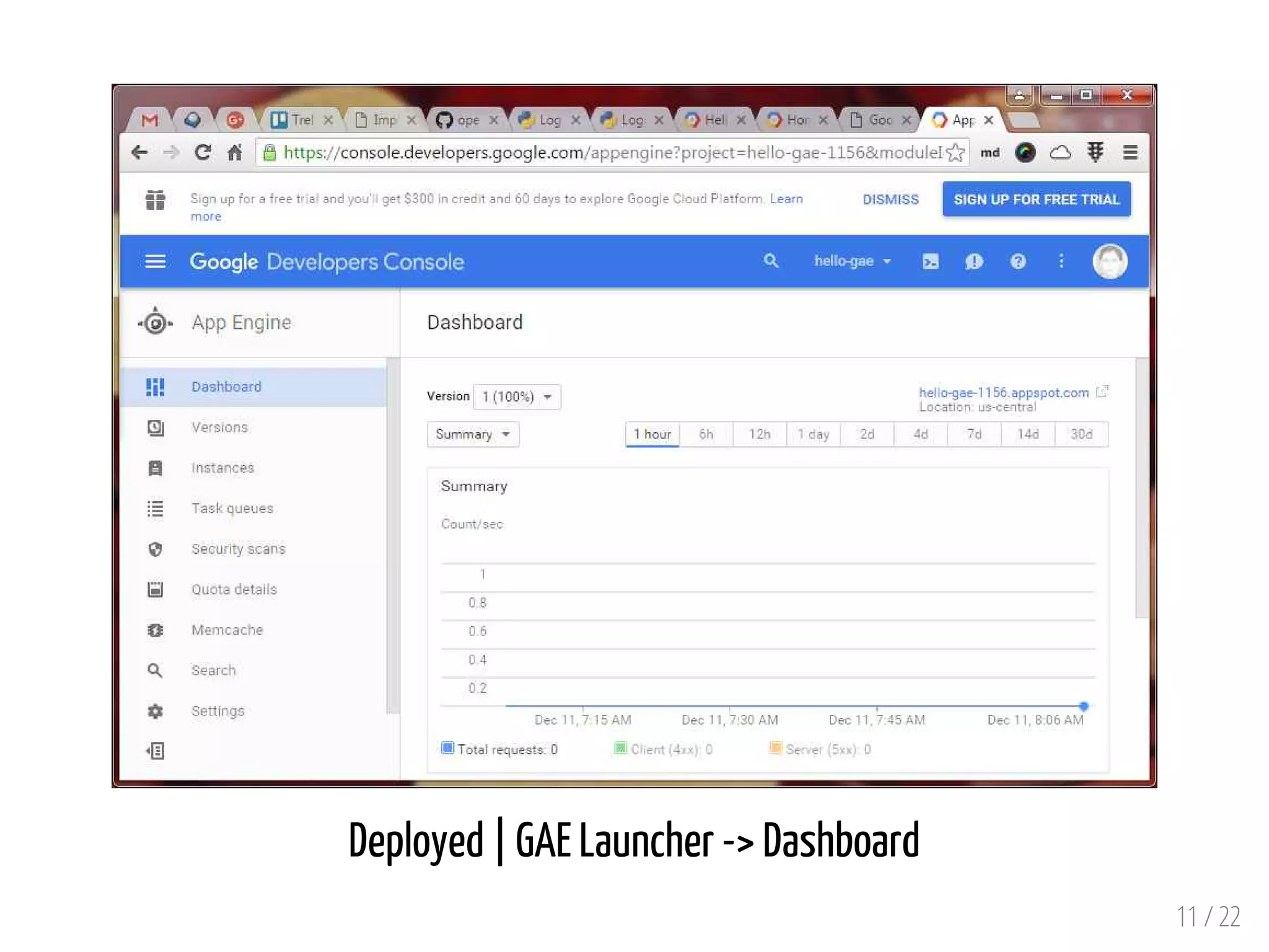The width and height of the screenshot is (1269, 952).
Task: Click the App Engine logo icon
Action: point(156,322)
